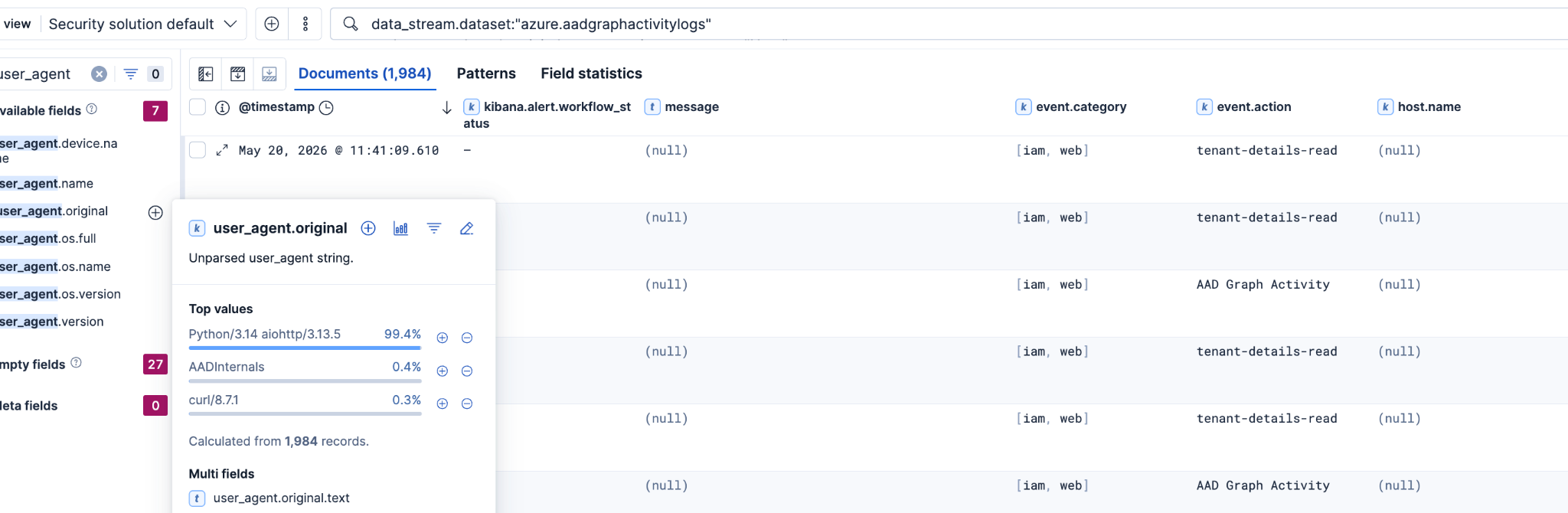
Task: Toggle the select all rows checkbox
Action: [198, 107]
